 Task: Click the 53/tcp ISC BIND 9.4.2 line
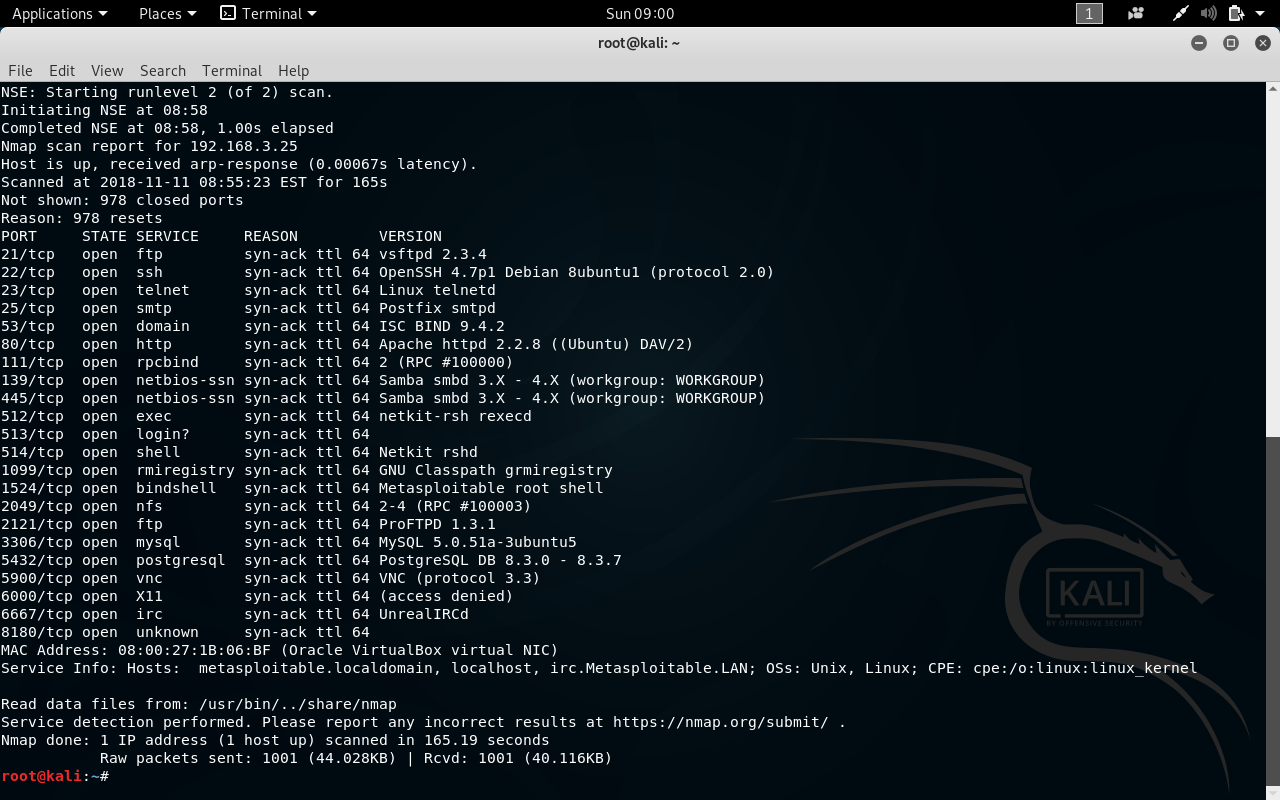pyautogui.click(x=253, y=326)
